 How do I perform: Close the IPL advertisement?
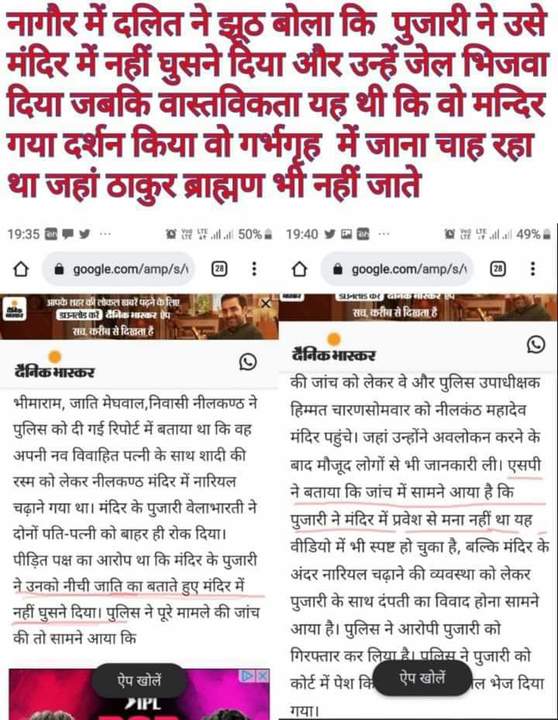(263, 675)
